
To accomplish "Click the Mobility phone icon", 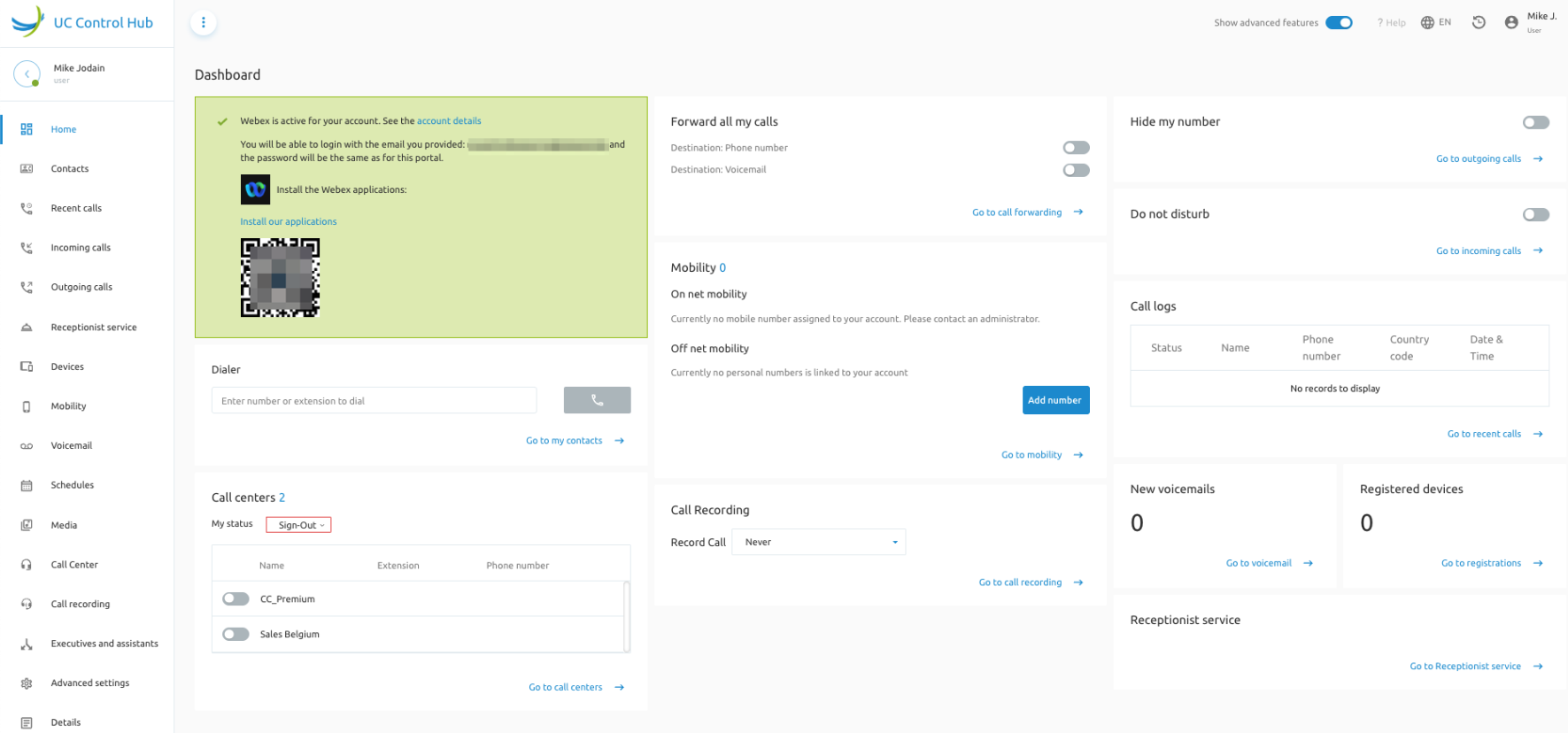I will (27, 406).
